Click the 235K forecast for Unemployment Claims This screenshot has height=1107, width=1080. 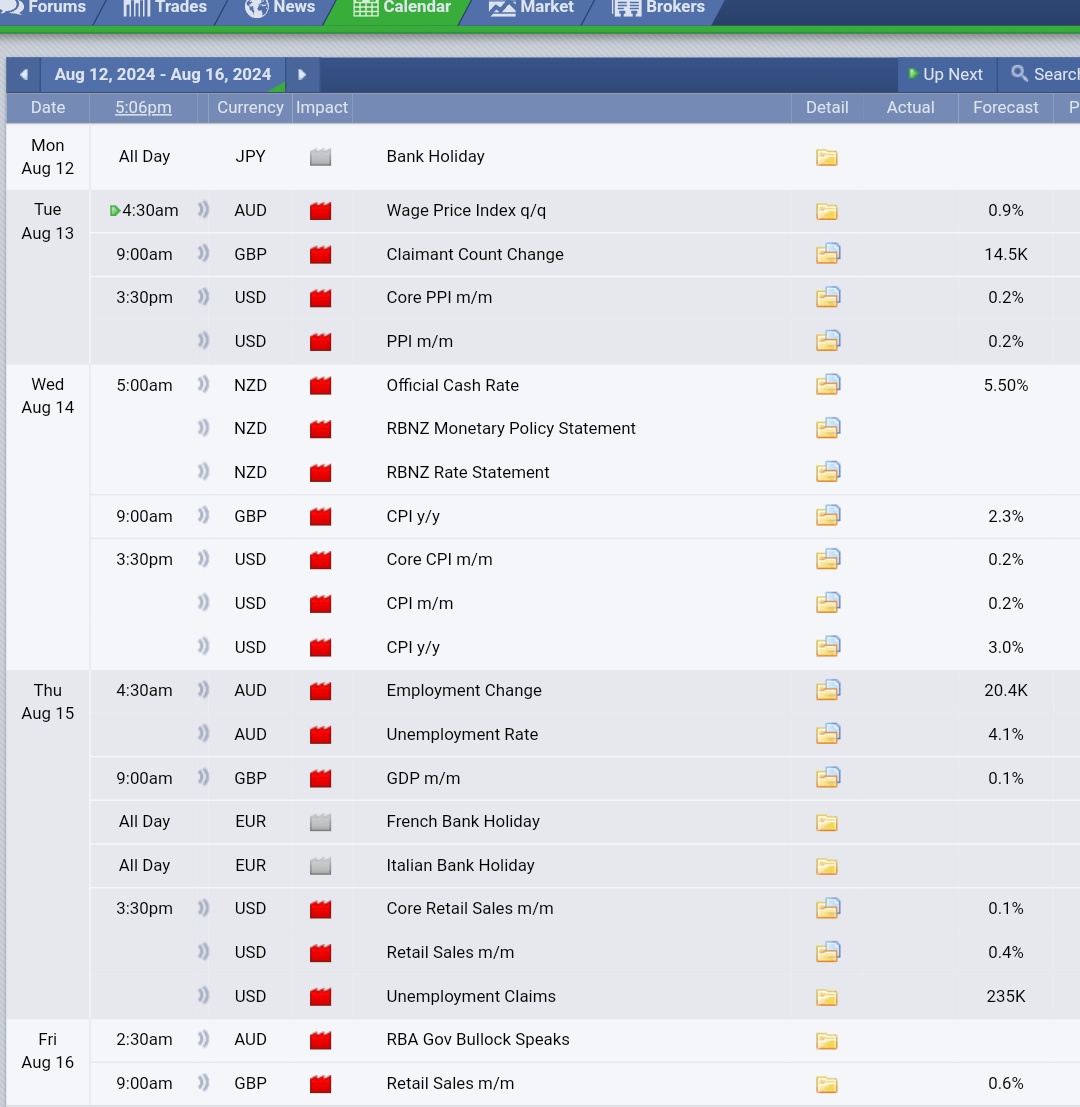click(x=1006, y=996)
